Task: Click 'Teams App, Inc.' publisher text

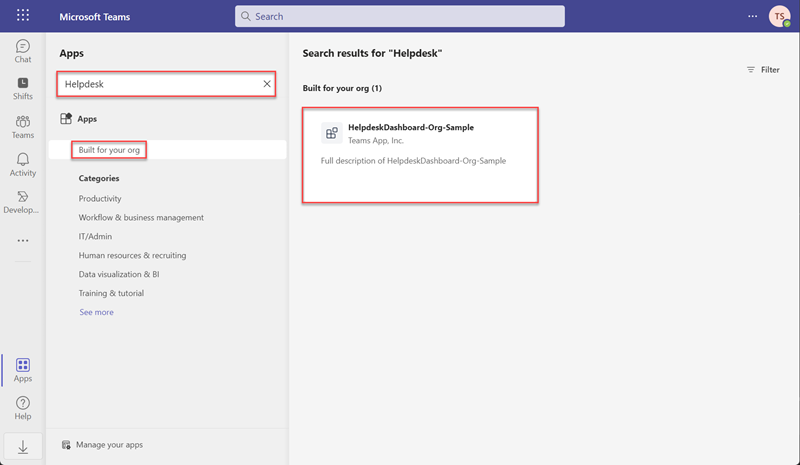Action: click(x=376, y=140)
